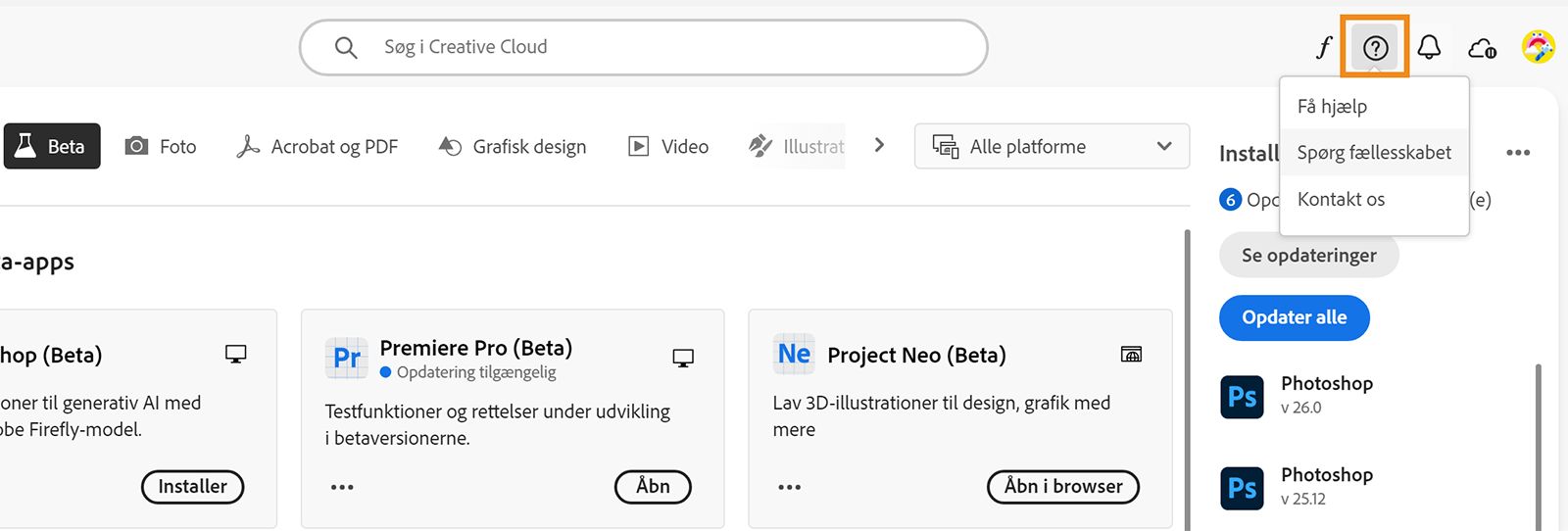Click the help question mark icon
Viewport: 1568px width, 531px height.
tap(1375, 47)
